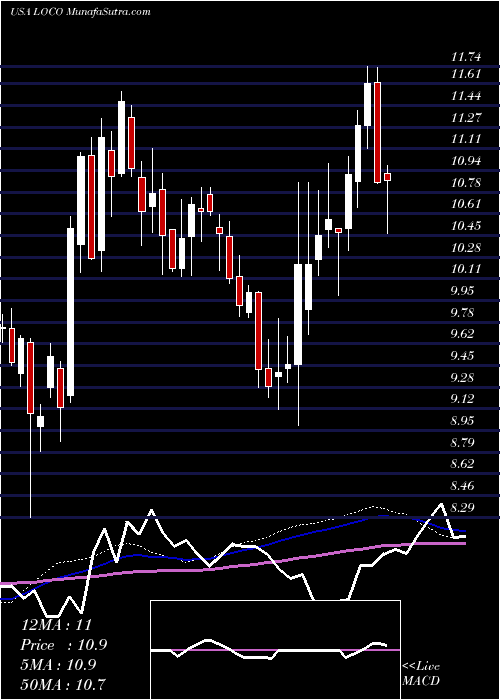This screenshot has width=500, height=700.
Task: Click the 8.46 price axis label
Action: click(464, 486)
